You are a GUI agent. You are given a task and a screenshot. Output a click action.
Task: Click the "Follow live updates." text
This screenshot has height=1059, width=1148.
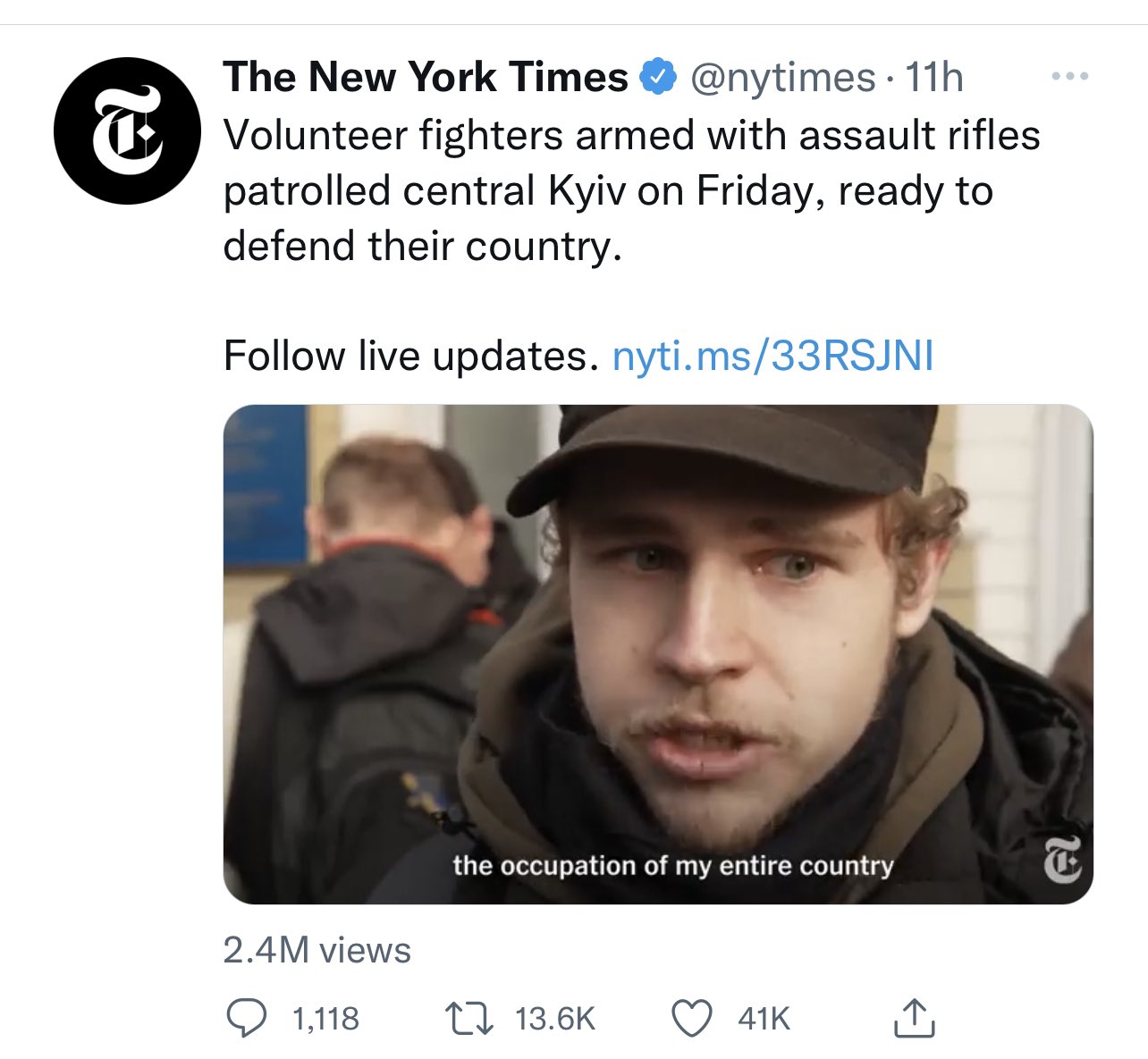pyautogui.click(x=410, y=356)
